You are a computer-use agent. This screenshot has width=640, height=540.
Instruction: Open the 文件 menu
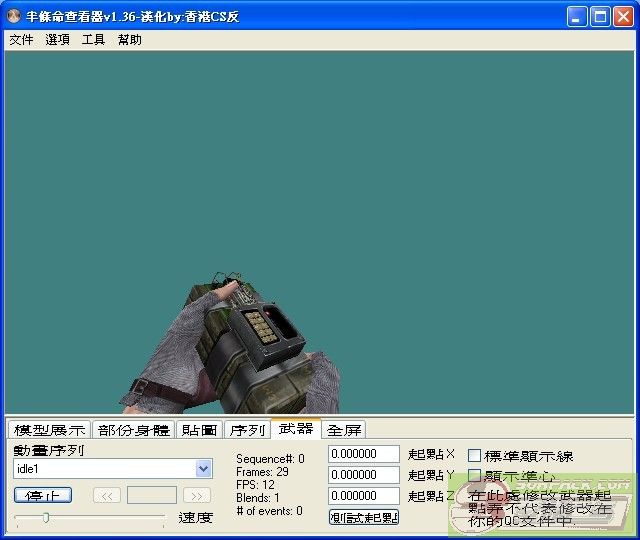(21, 40)
